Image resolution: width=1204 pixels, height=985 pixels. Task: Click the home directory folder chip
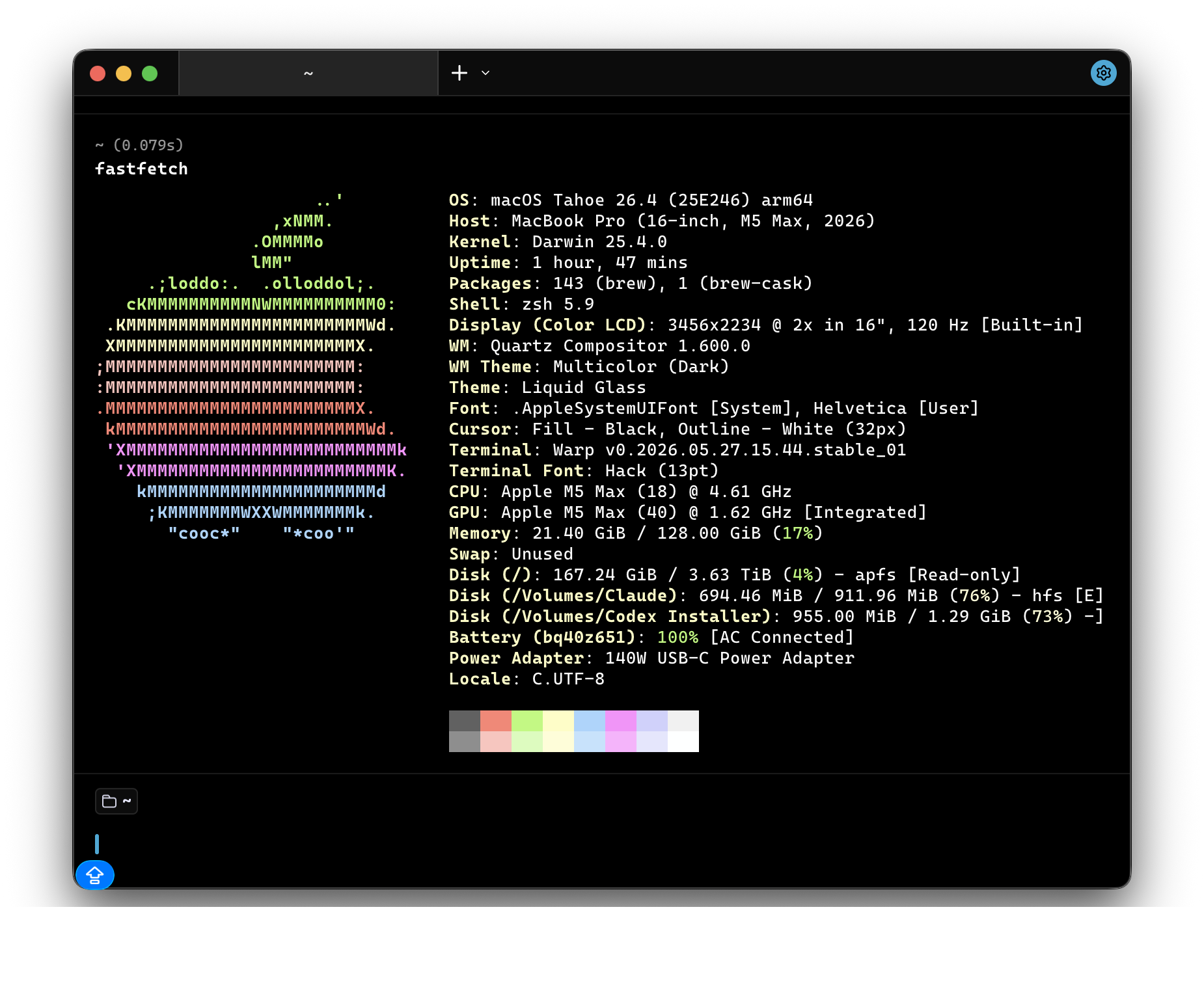point(116,801)
